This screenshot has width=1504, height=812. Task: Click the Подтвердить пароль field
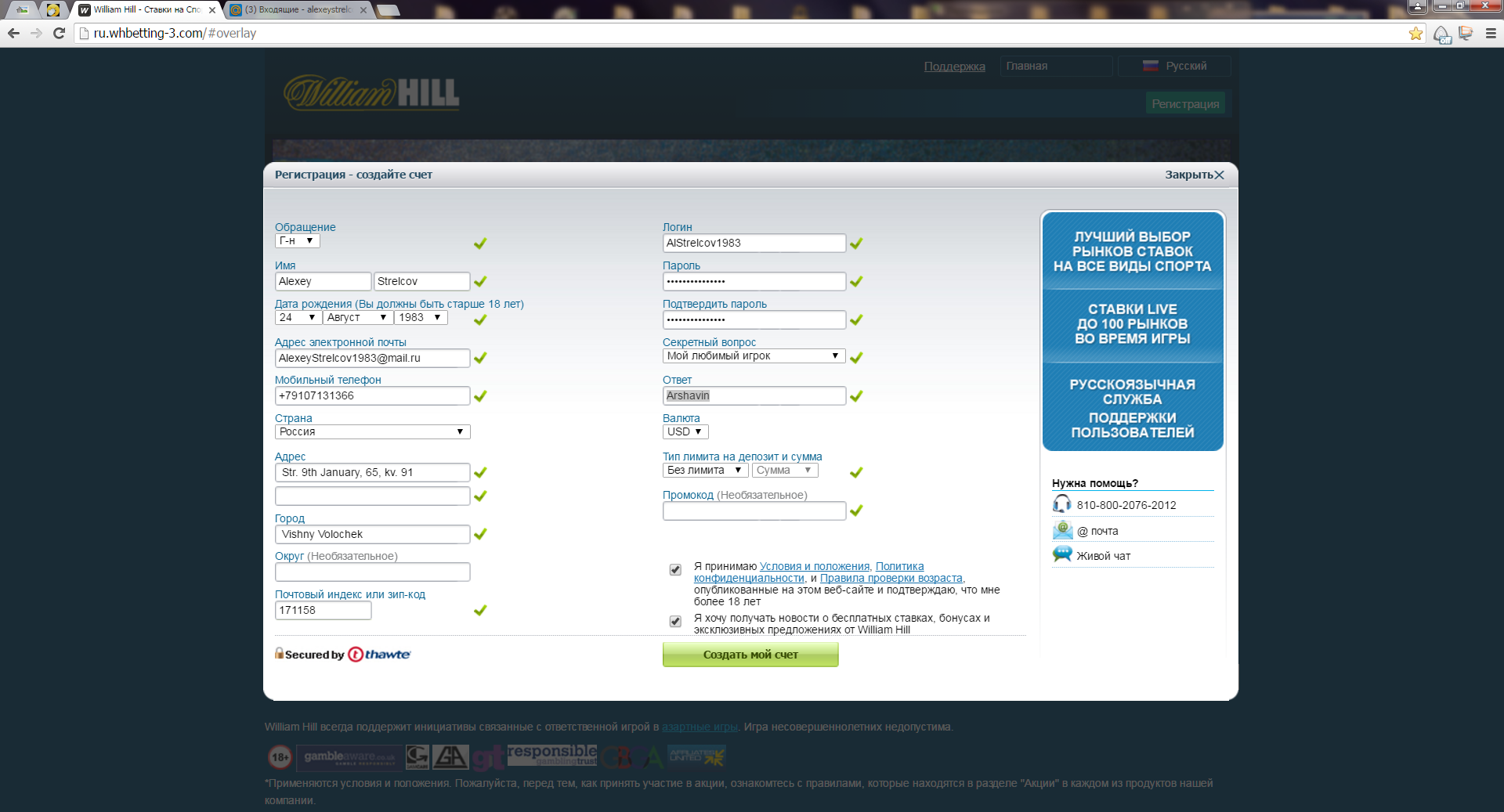click(x=754, y=319)
